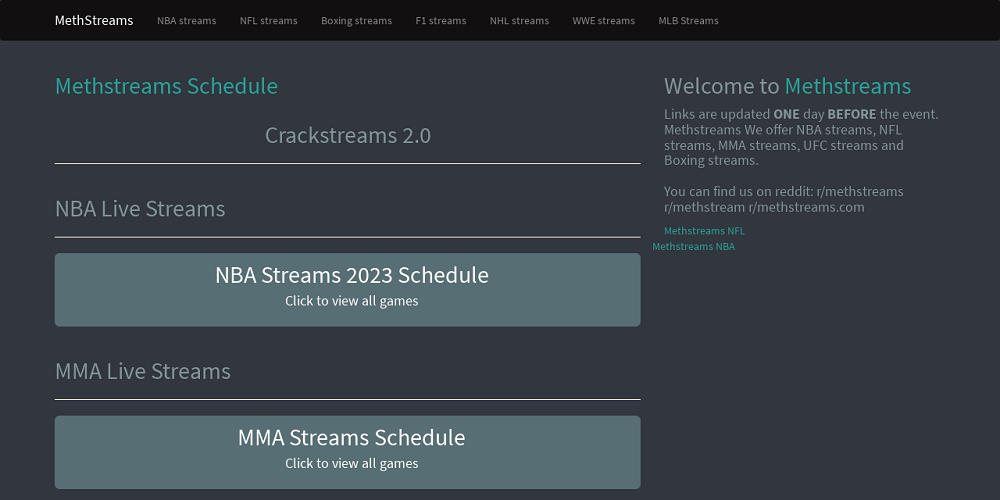Click the 'You can find us on reddit' text
1000x500 pixels.
click(739, 191)
